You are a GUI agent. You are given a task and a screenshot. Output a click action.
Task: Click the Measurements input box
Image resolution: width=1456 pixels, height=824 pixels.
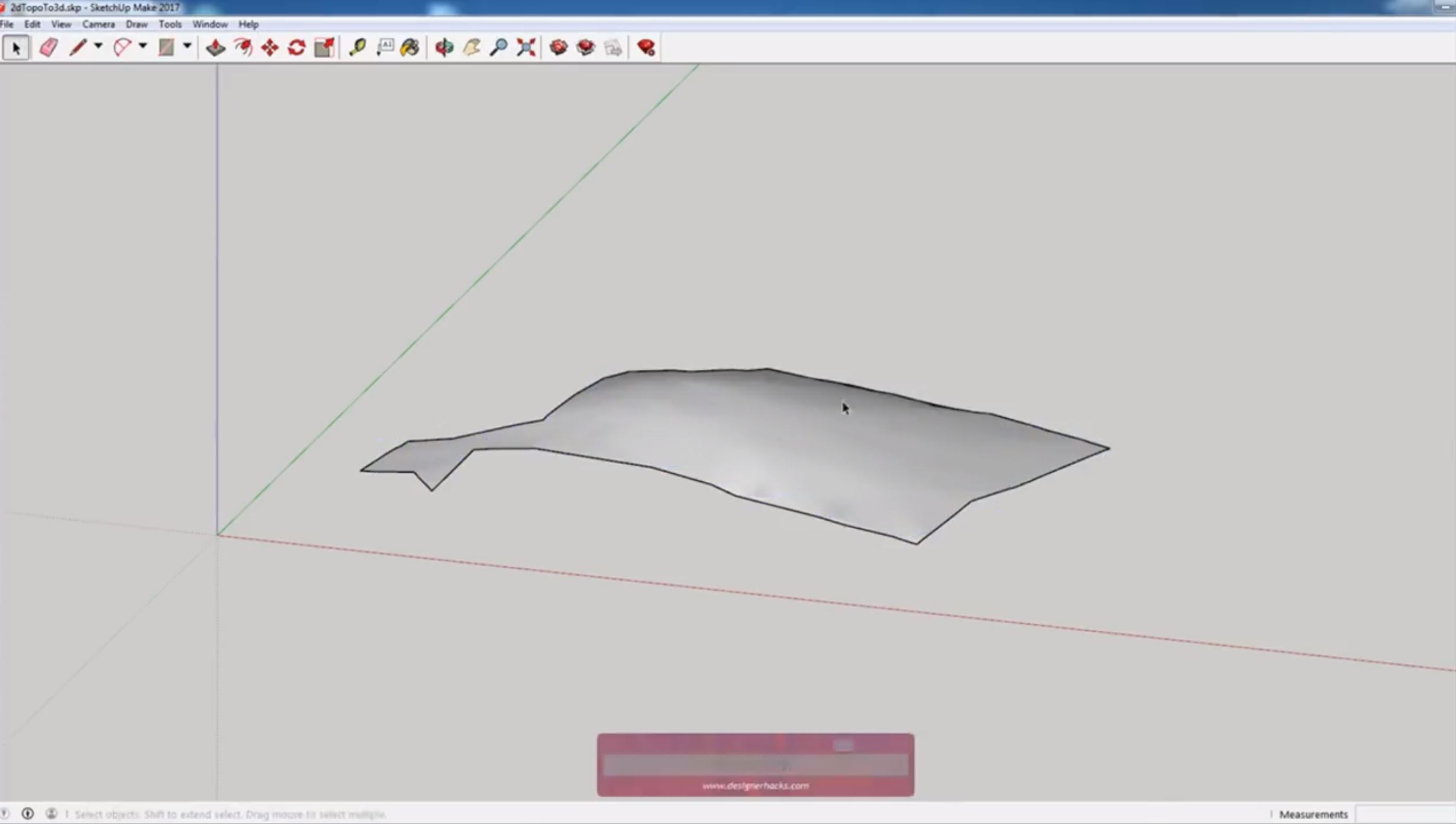(1406, 814)
